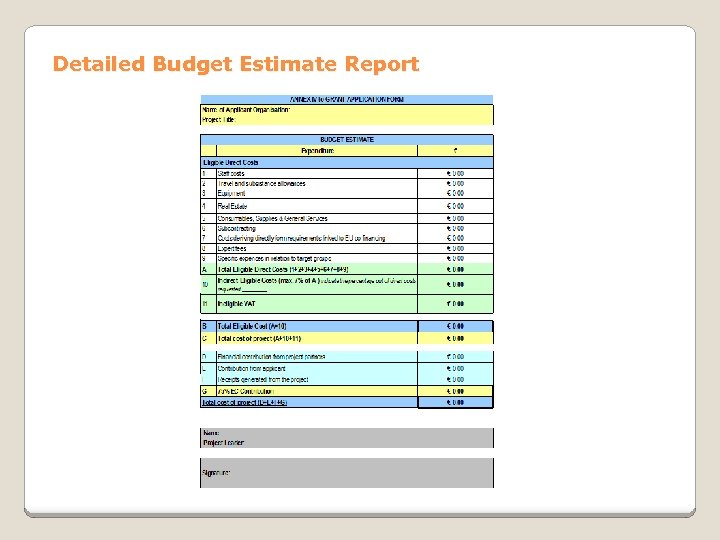720x540 pixels.
Task: Click the Name and Project Leader field
Action: [347, 438]
